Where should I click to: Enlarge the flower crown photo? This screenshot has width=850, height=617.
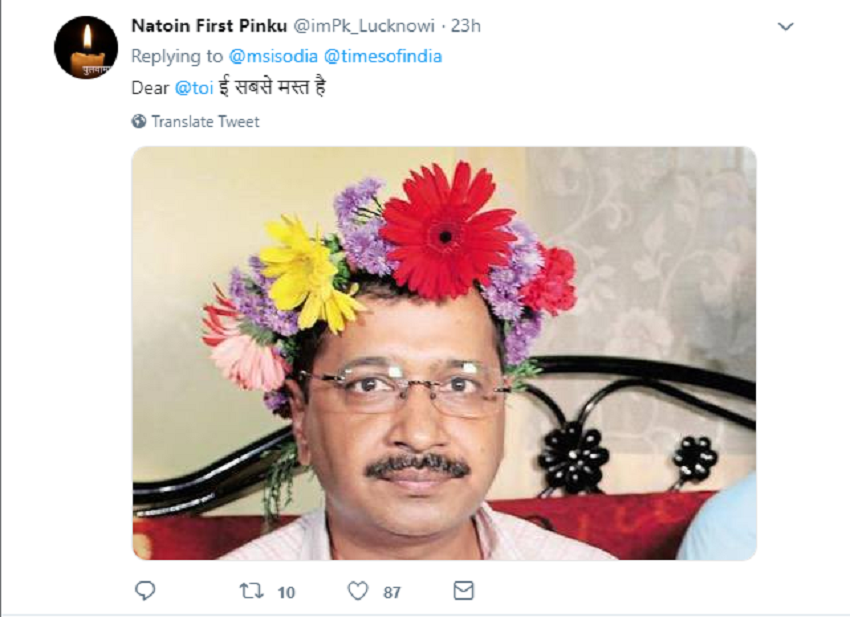444,353
